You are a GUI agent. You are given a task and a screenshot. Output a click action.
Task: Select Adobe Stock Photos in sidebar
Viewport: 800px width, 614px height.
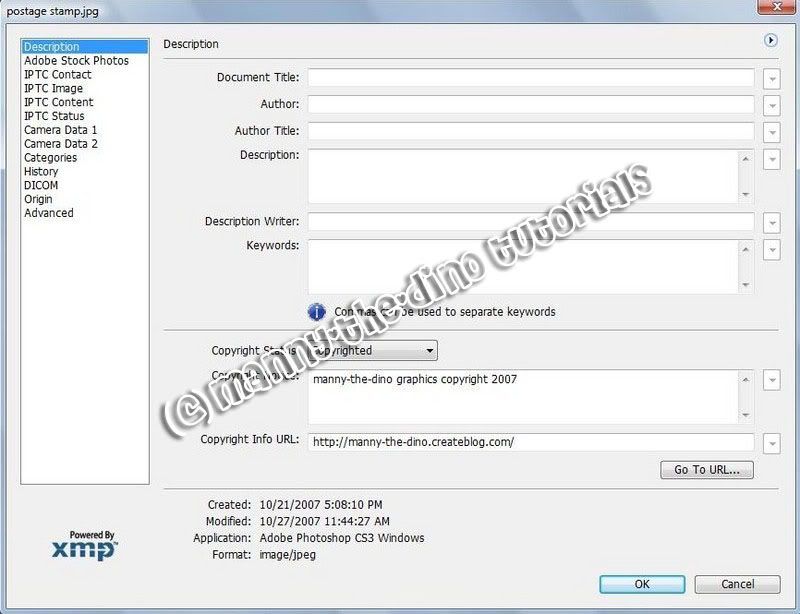[x=76, y=61]
